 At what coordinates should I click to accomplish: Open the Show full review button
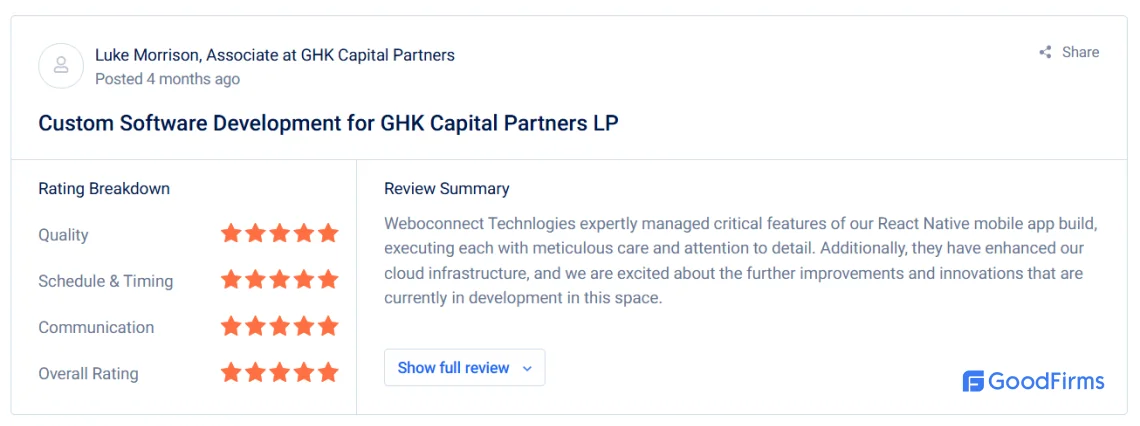pyautogui.click(x=465, y=368)
